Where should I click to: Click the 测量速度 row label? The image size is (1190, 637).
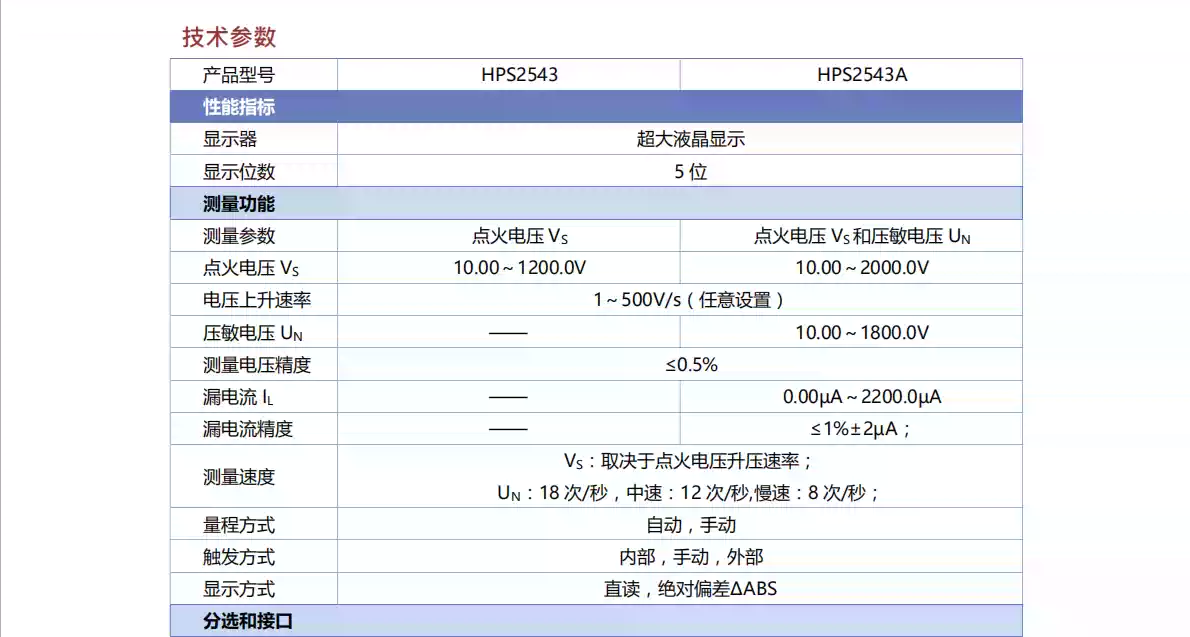coord(239,477)
